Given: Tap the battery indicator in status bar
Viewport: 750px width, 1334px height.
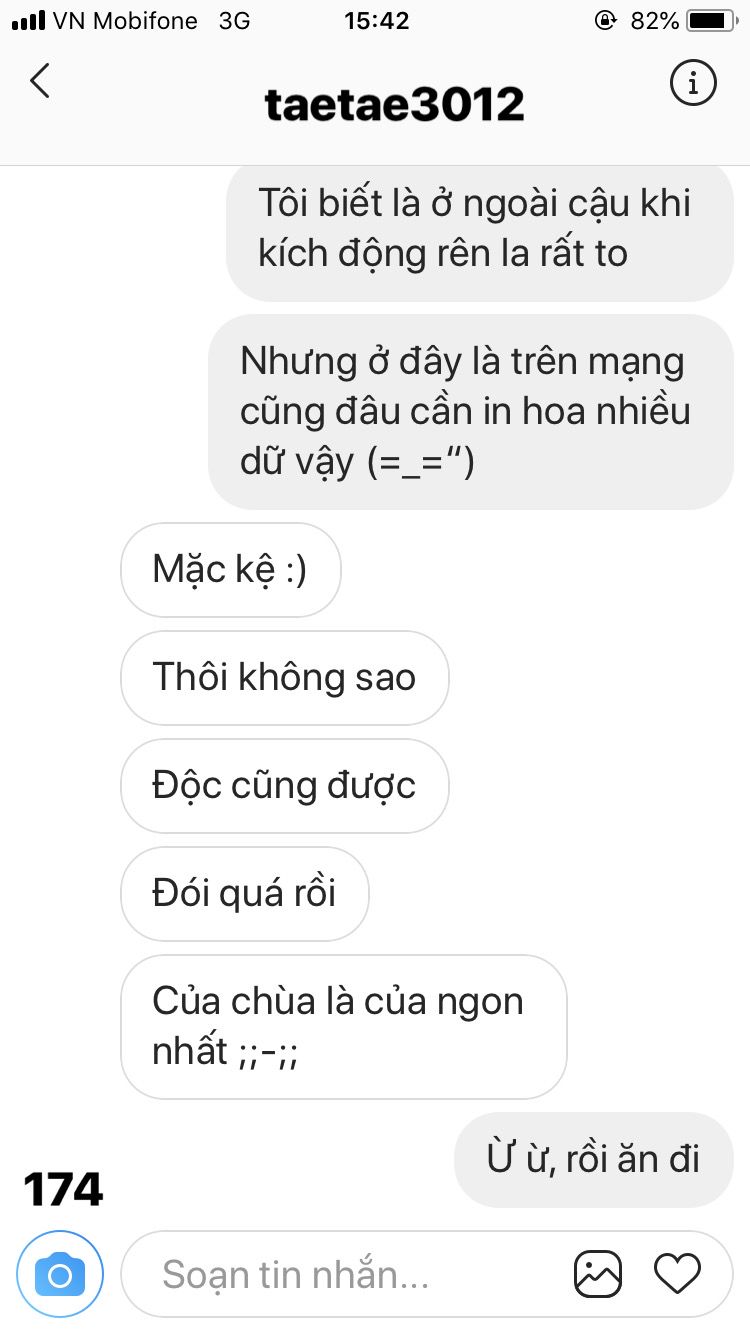Looking at the screenshot, I should pos(712,20).
